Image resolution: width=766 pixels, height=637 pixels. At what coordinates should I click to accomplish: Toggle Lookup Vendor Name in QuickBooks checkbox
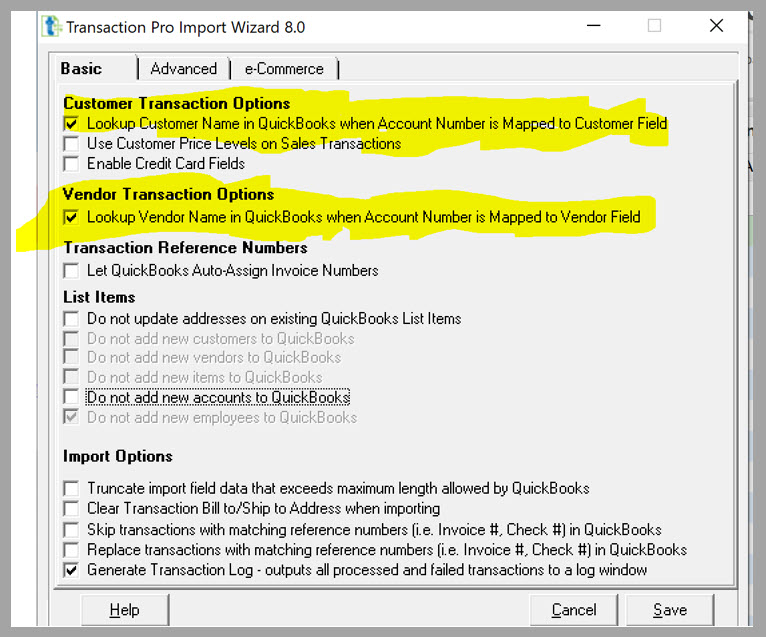[x=71, y=217]
